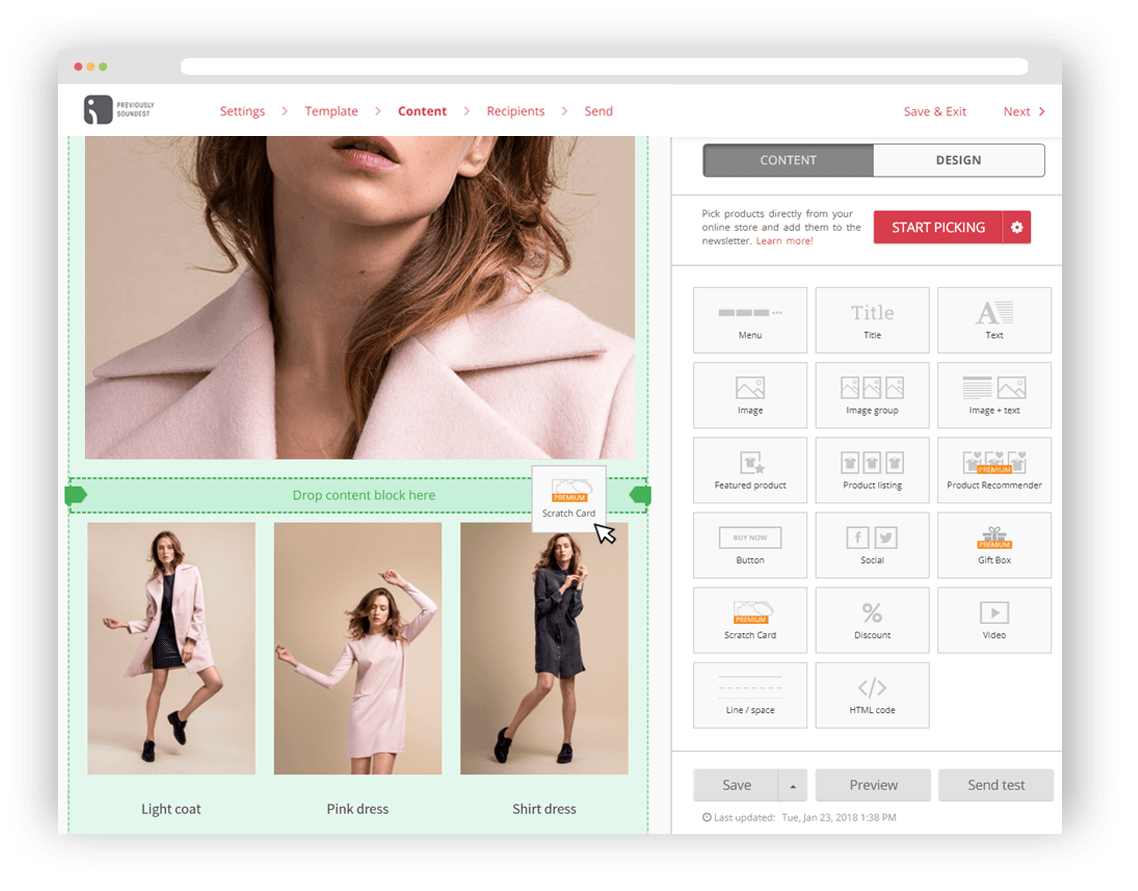Select the Product listing block
The image size is (1138, 891).
872,470
